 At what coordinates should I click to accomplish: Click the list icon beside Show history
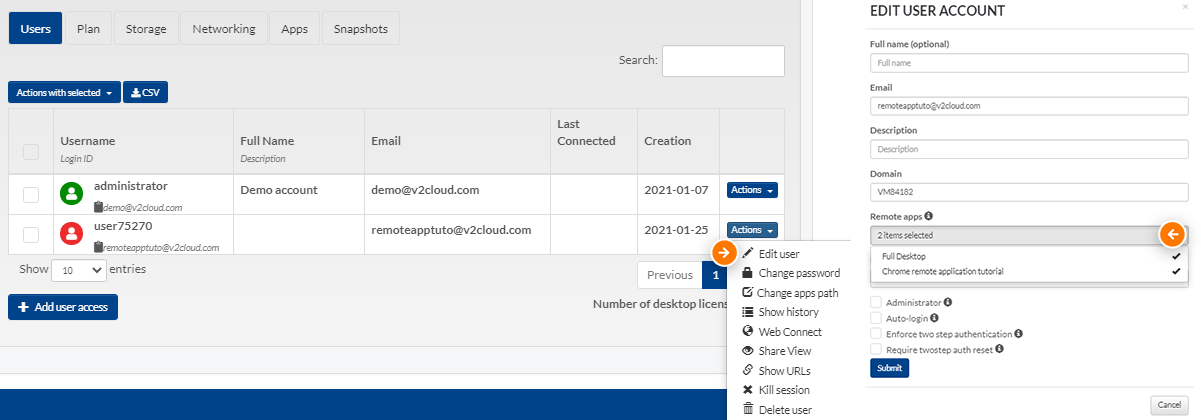748,312
